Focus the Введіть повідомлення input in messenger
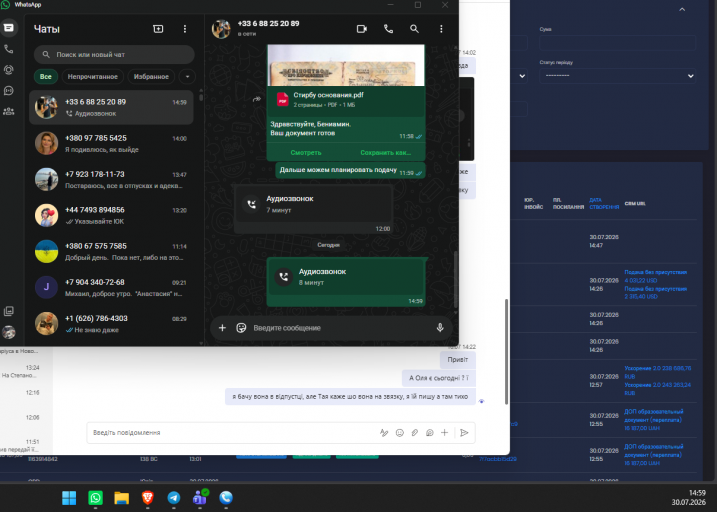This screenshot has width=717, height=512. (x=231, y=432)
